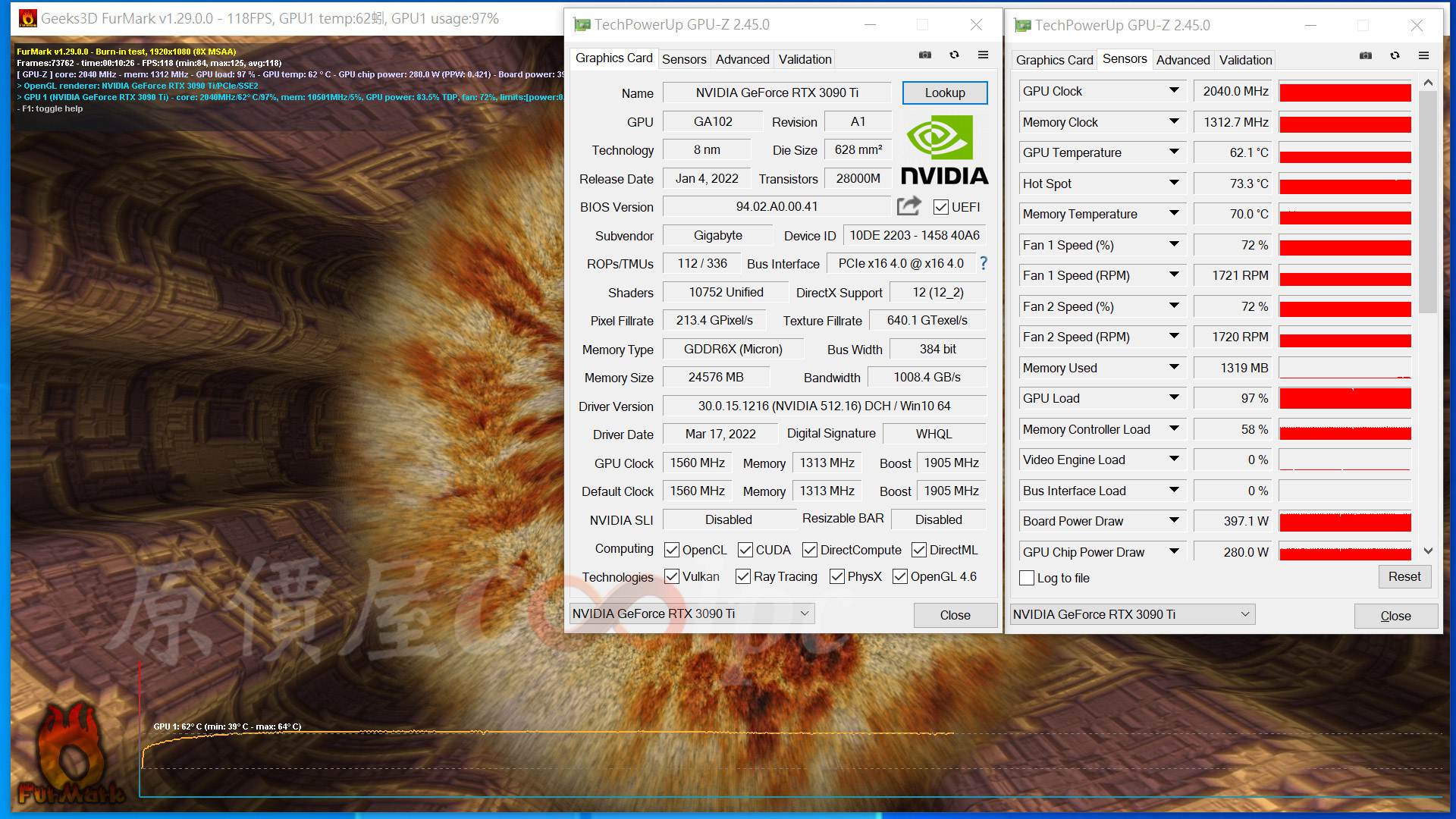This screenshot has height=819, width=1456.
Task: Click refresh icon in Graphics Card window
Action: point(954,55)
